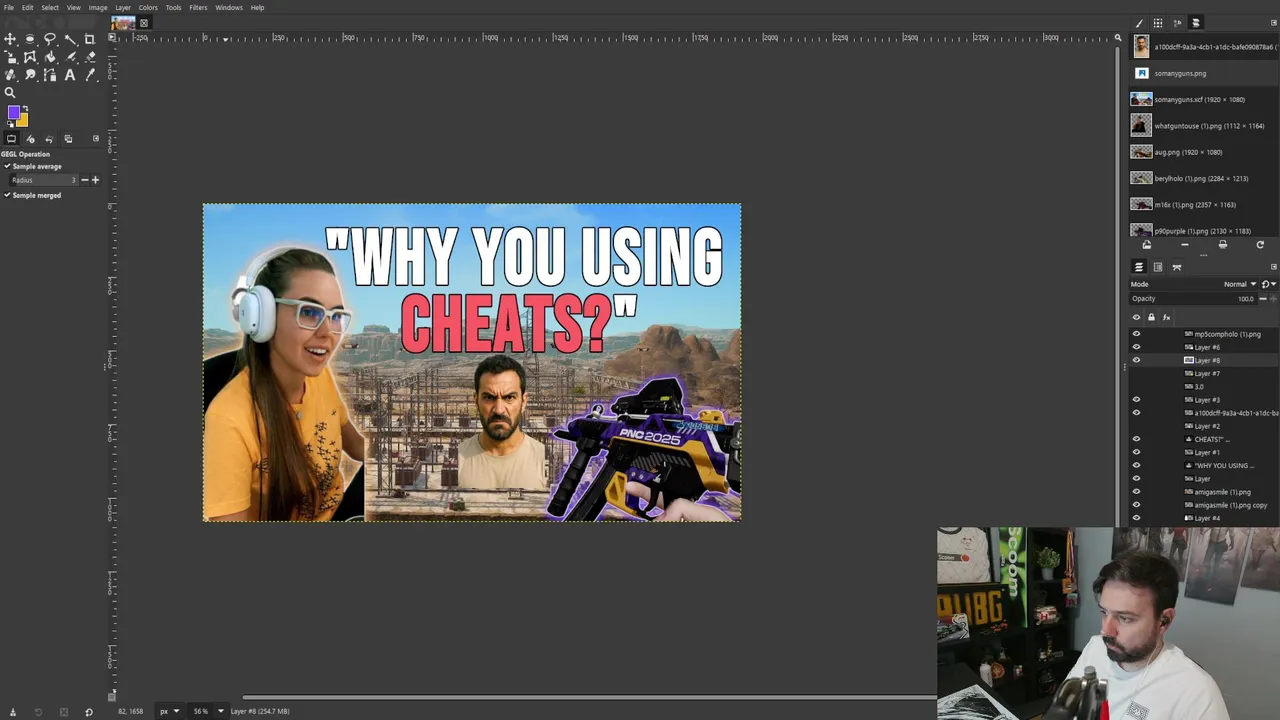Open the layers dock configure menu
This screenshot has height=720, width=1280.
point(1274,267)
